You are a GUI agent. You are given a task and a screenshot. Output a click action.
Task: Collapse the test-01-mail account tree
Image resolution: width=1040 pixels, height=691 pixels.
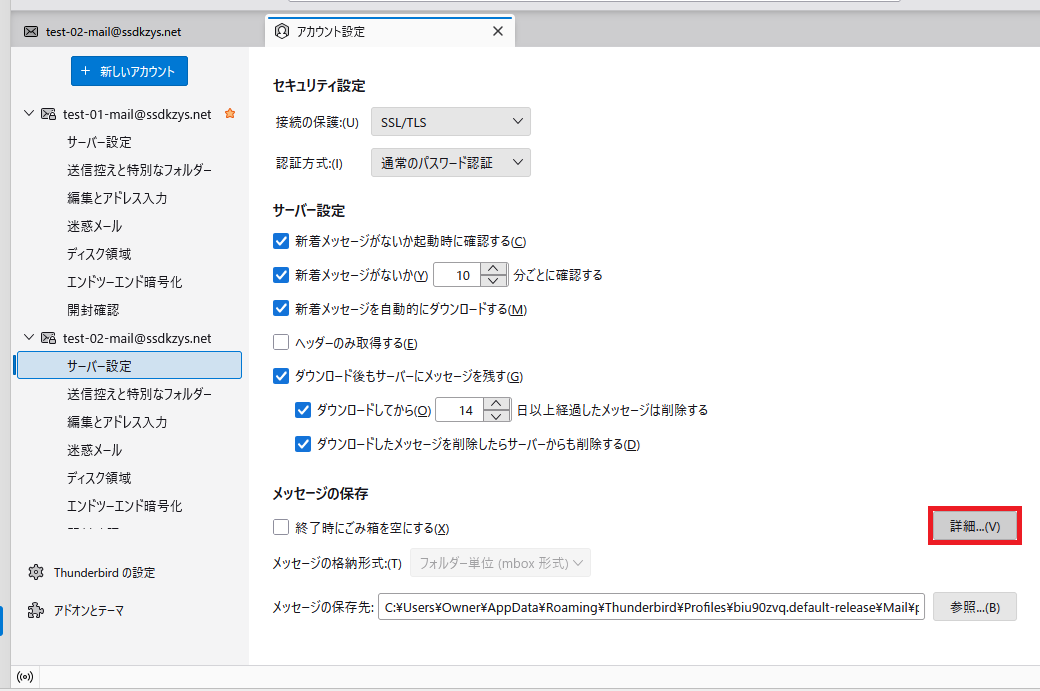(x=29, y=114)
